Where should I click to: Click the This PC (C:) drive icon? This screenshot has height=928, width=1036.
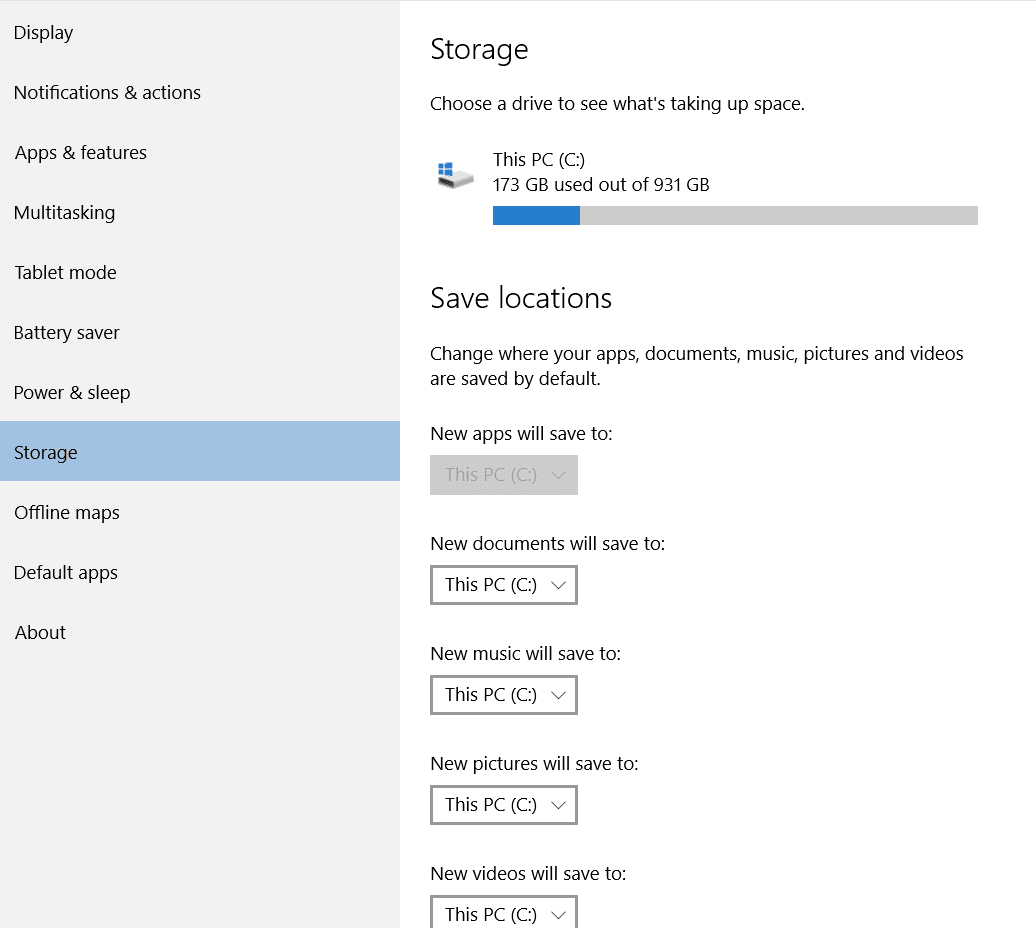tap(455, 175)
